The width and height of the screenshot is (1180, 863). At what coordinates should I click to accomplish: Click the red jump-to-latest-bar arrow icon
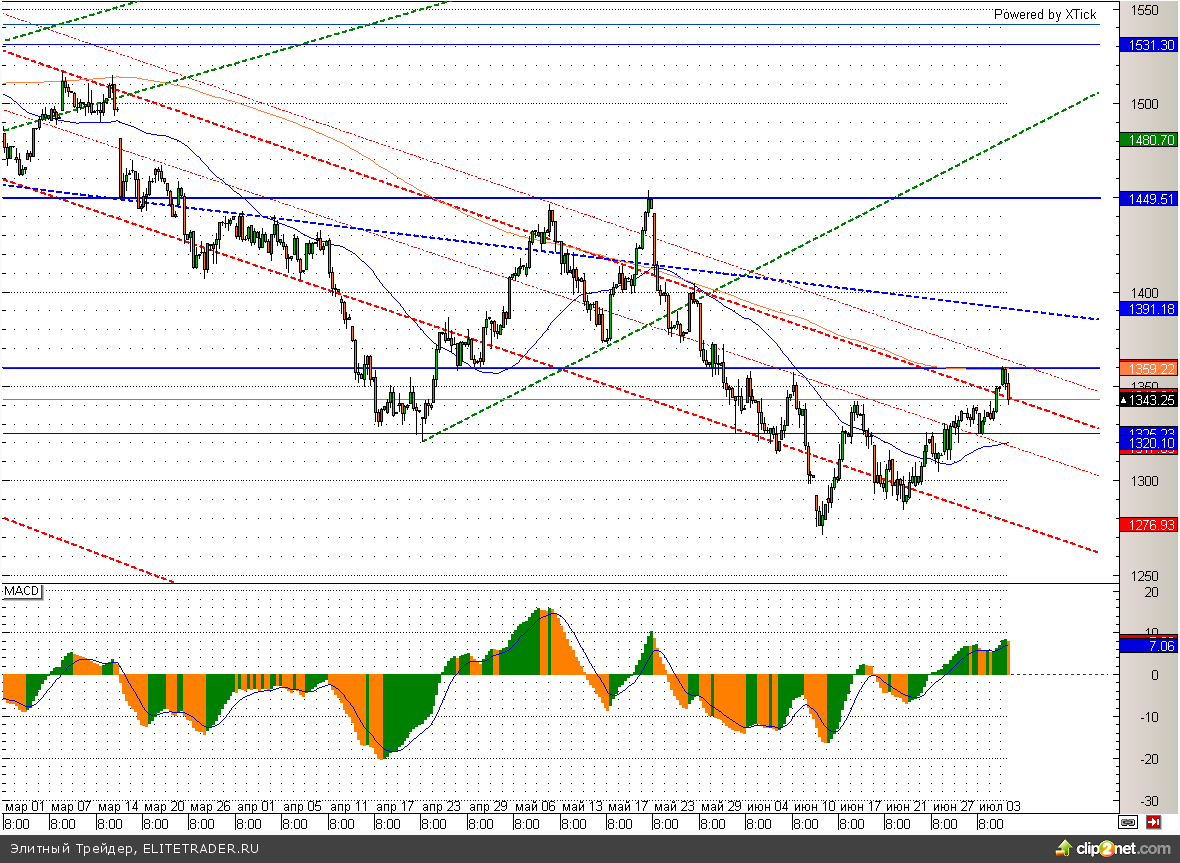1153,822
